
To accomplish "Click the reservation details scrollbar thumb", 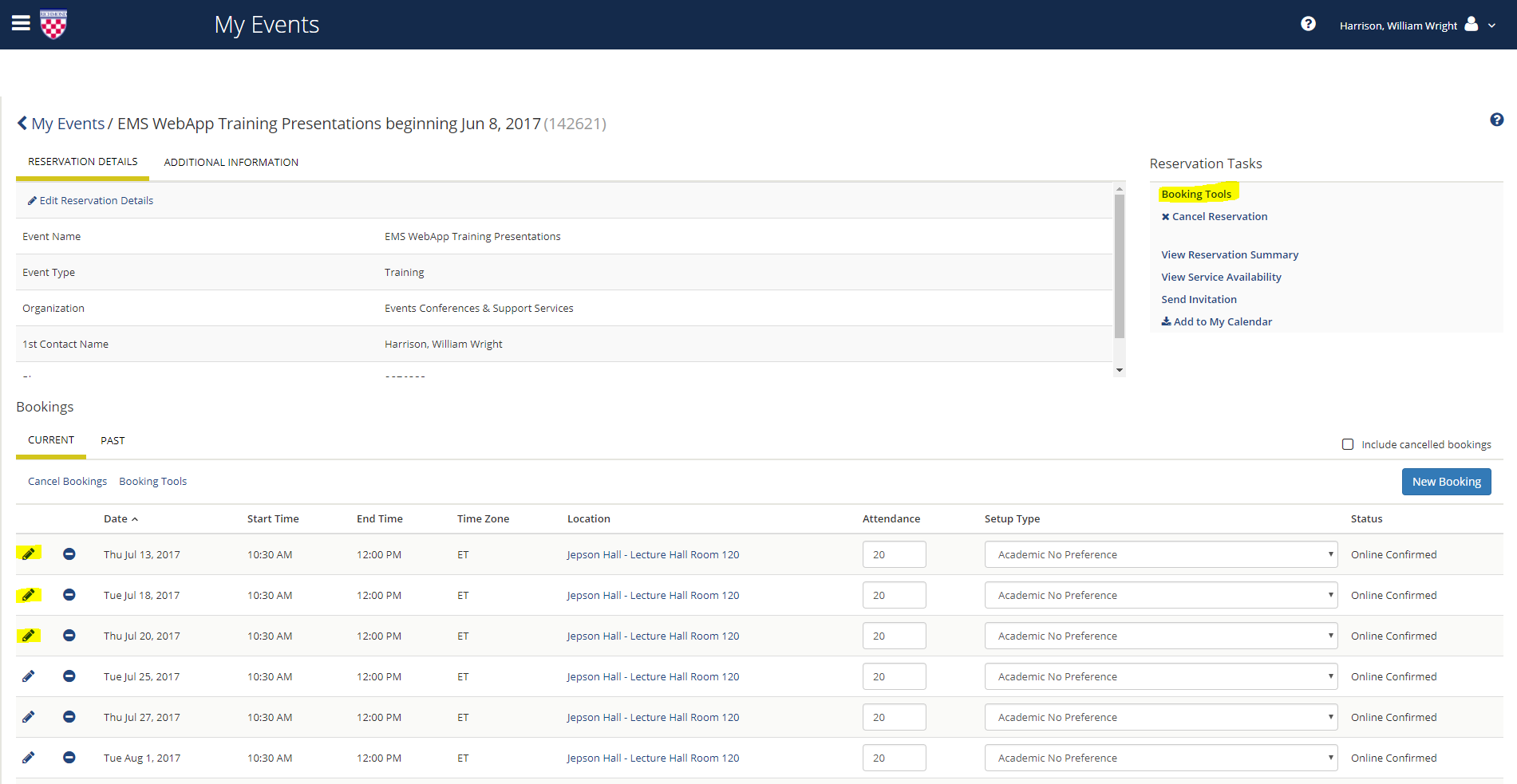I will [x=1120, y=266].
